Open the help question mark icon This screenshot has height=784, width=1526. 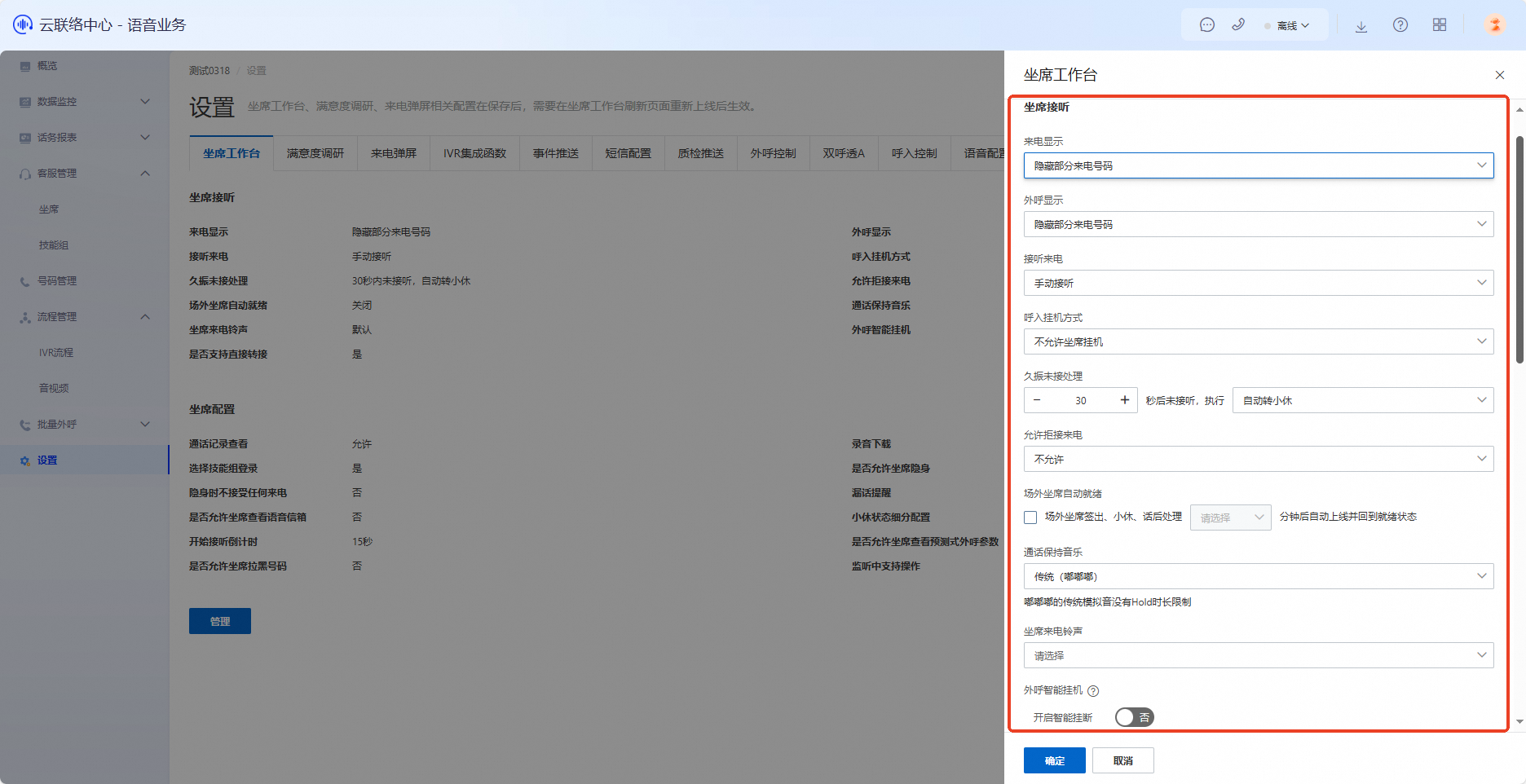pyautogui.click(x=1400, y=25)
